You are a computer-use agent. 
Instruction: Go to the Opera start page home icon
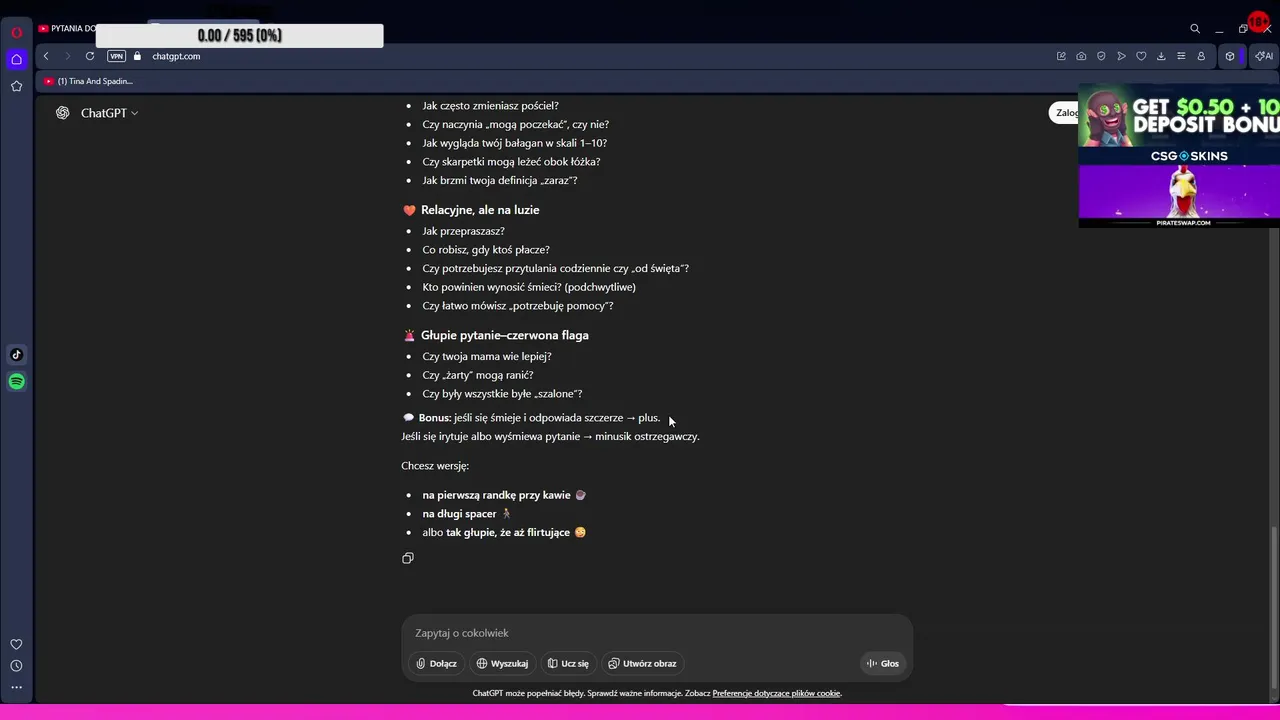(x=16, y=59)
